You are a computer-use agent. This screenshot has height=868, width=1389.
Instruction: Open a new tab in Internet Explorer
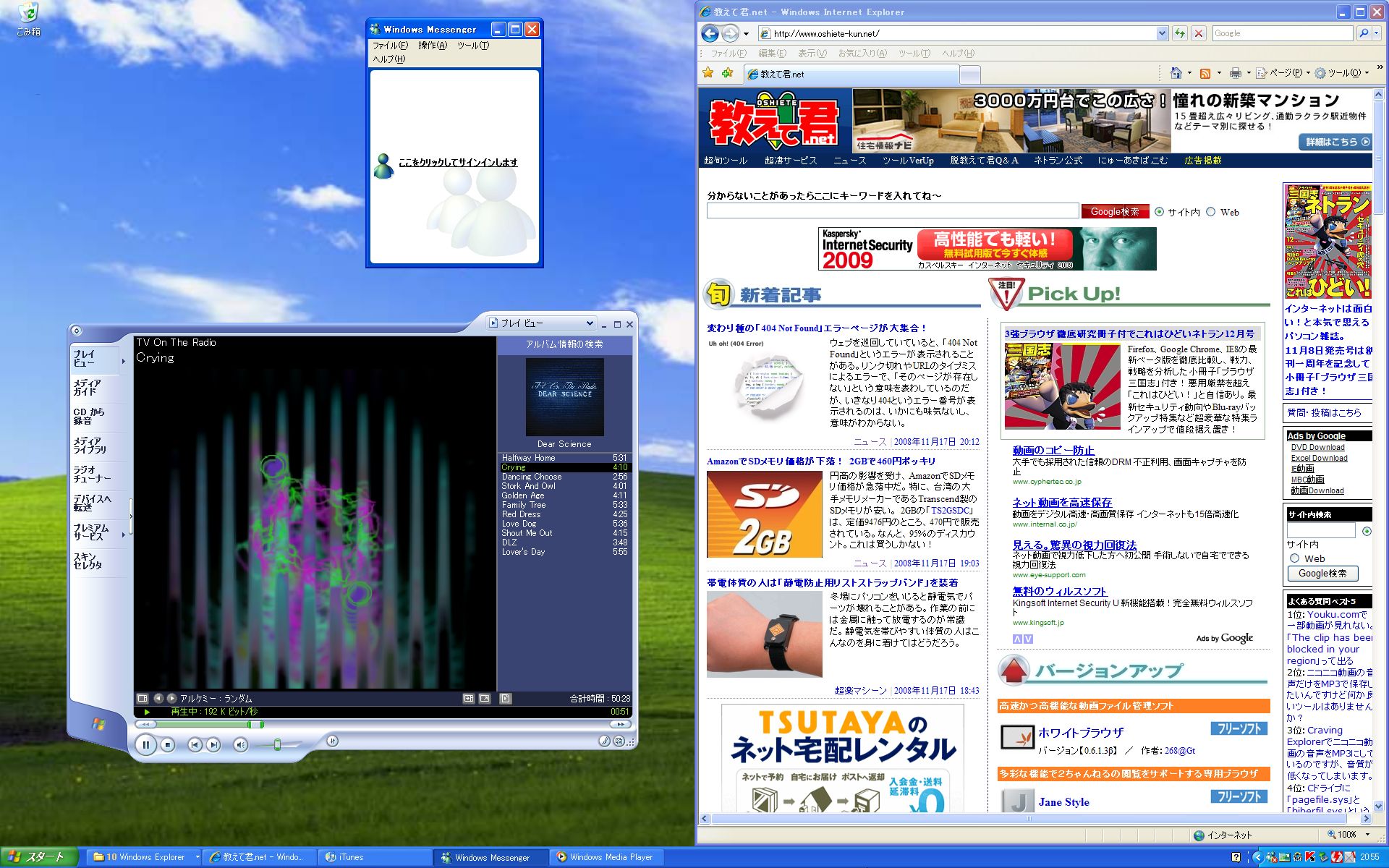coord(970,74)
